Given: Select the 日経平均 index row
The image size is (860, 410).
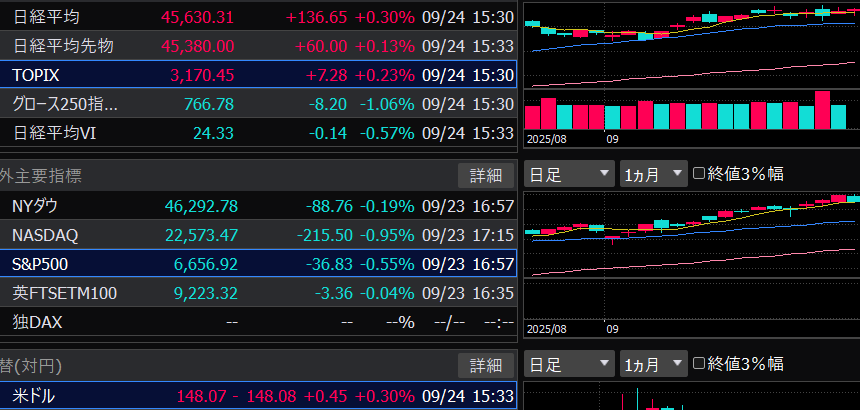Looking at the screenshot, I should click(x=258, y=17).
